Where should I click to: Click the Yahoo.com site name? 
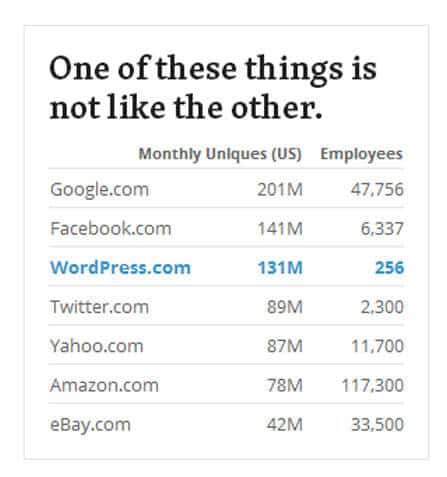pyautogui.click(x=97, y=346)
